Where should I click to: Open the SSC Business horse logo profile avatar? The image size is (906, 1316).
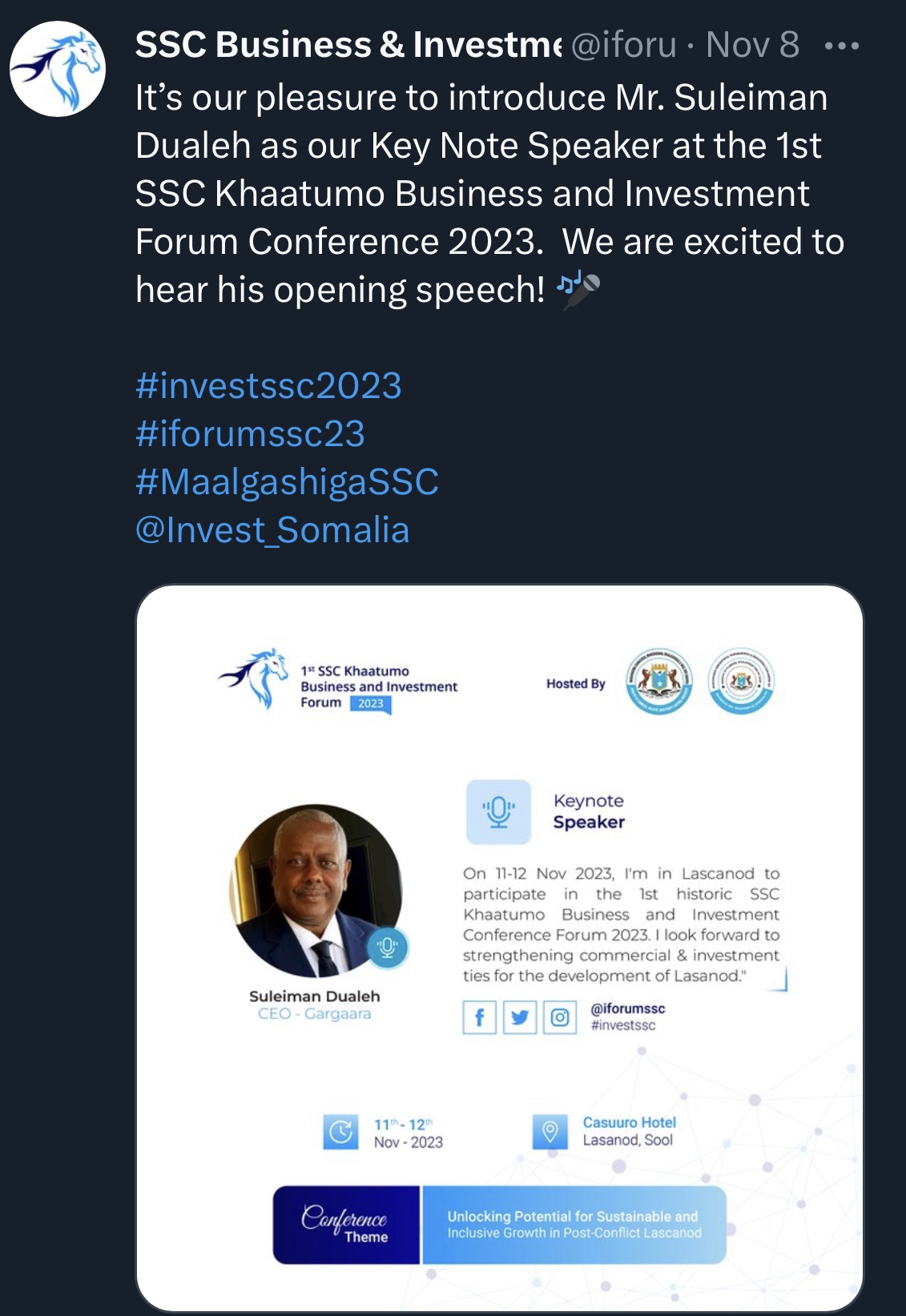[58, 69]
